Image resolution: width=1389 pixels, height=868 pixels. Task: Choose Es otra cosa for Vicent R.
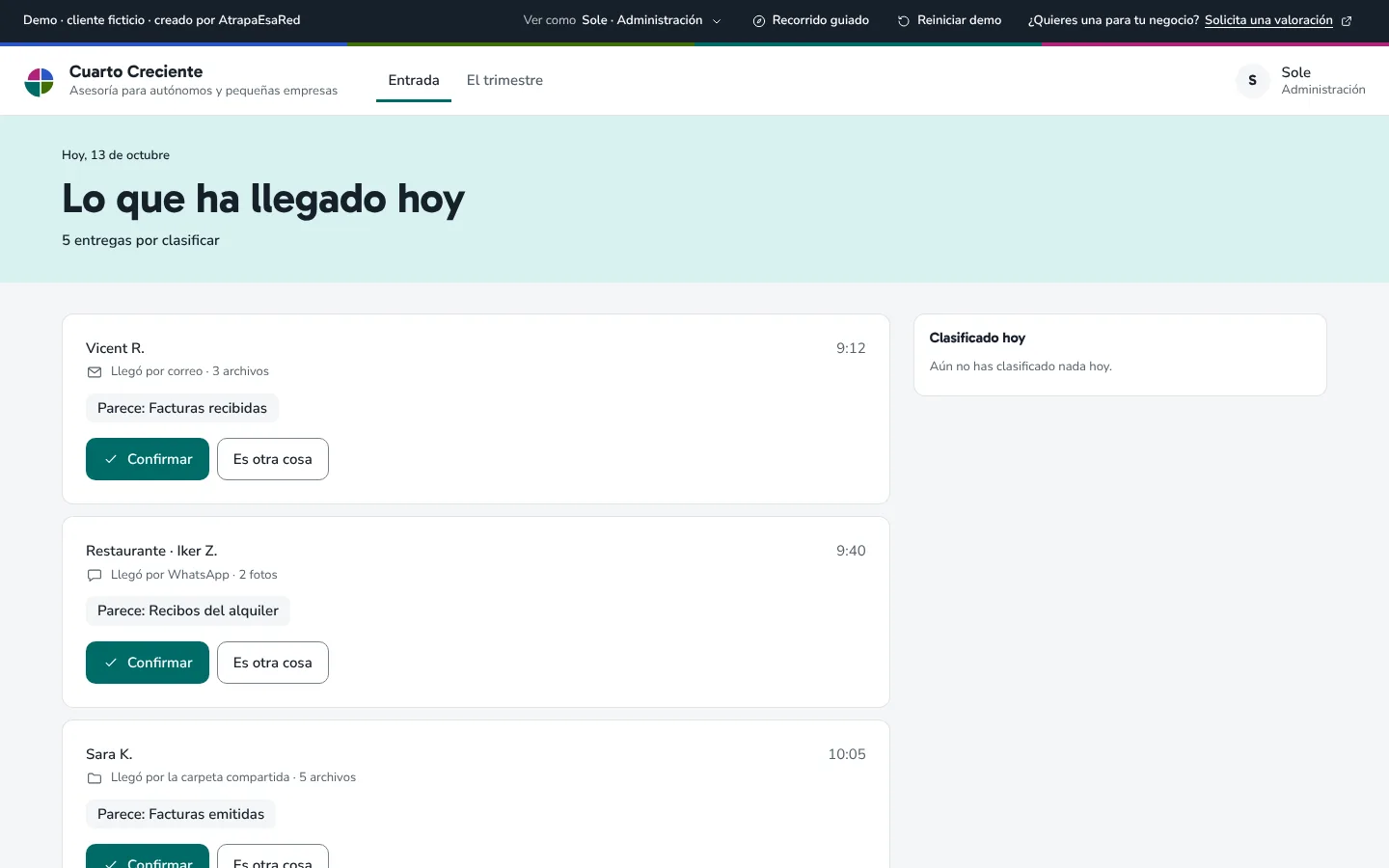pyautogui.click(x=273, y=459)
